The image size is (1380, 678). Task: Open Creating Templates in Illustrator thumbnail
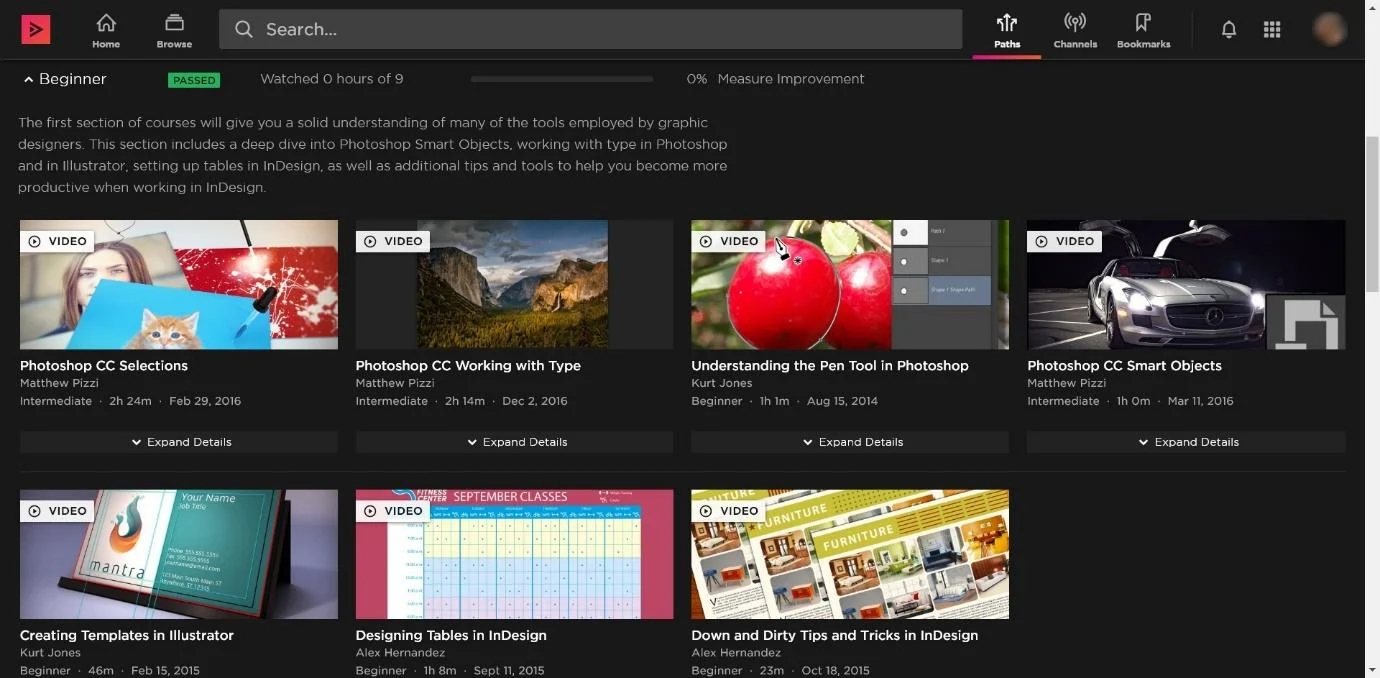[x=179, y=554]
